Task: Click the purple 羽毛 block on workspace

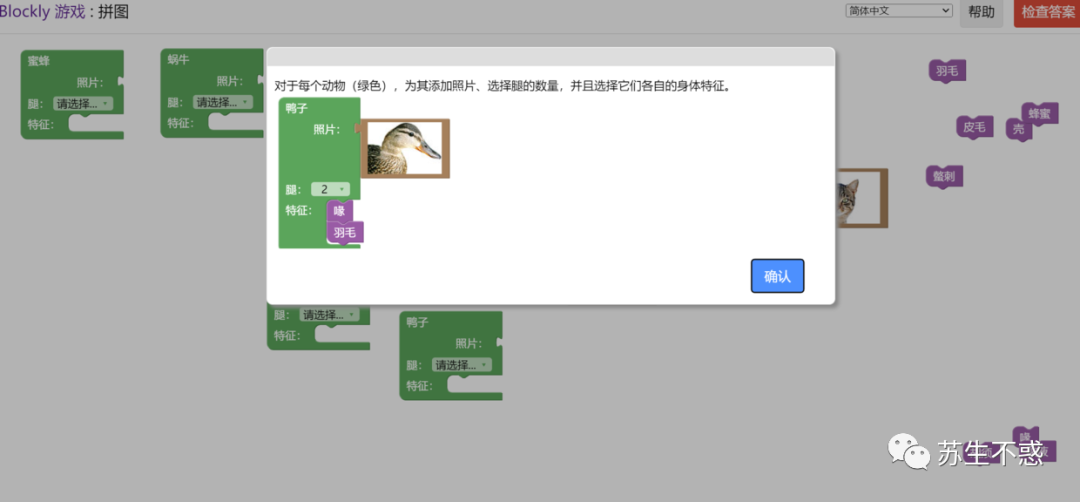Action: click(947, 70)
